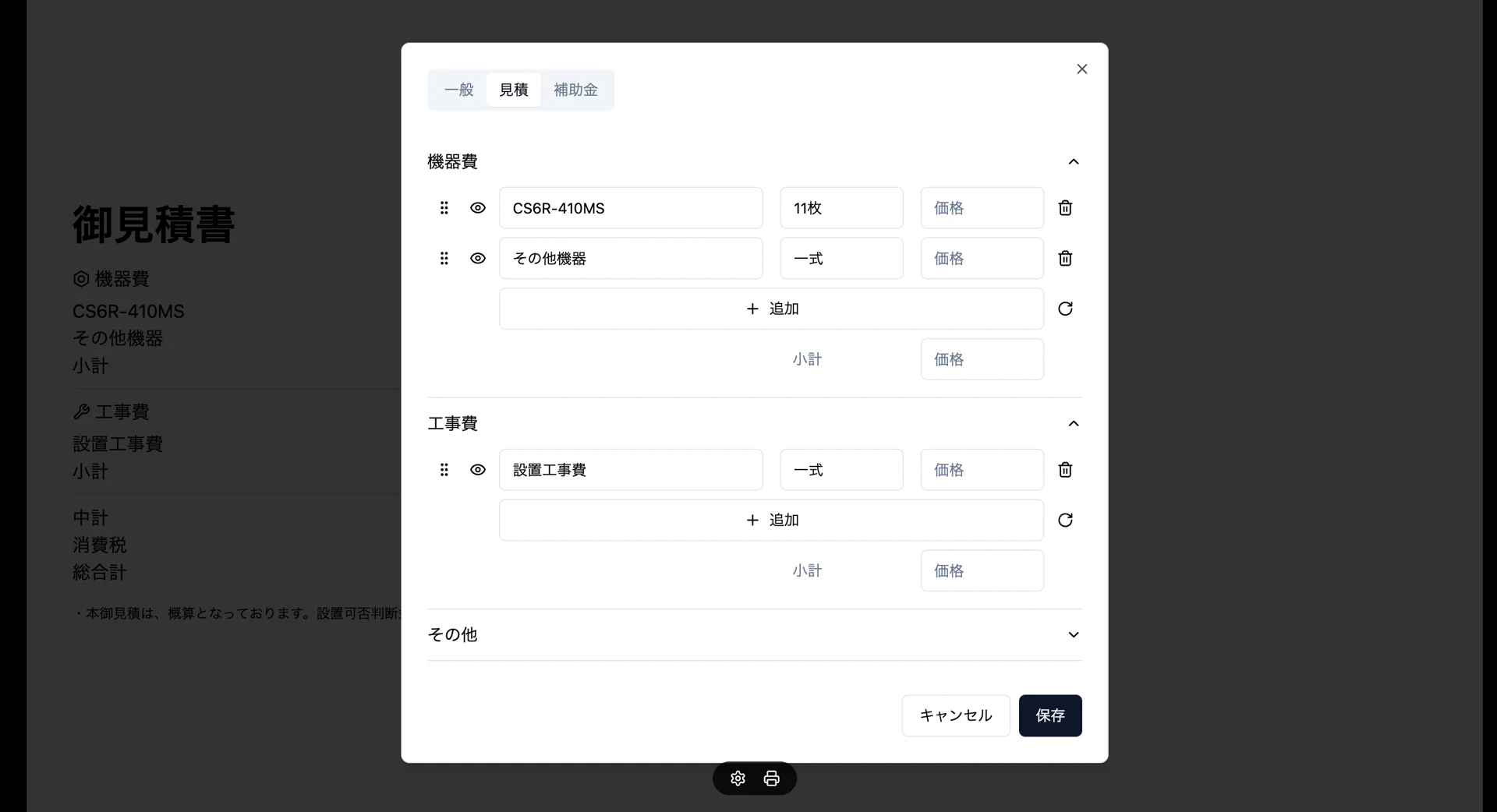Grab the drag handle of CS6R-410MS row
This screenshot has width=1497, height=812.
(x=444, y=208)
